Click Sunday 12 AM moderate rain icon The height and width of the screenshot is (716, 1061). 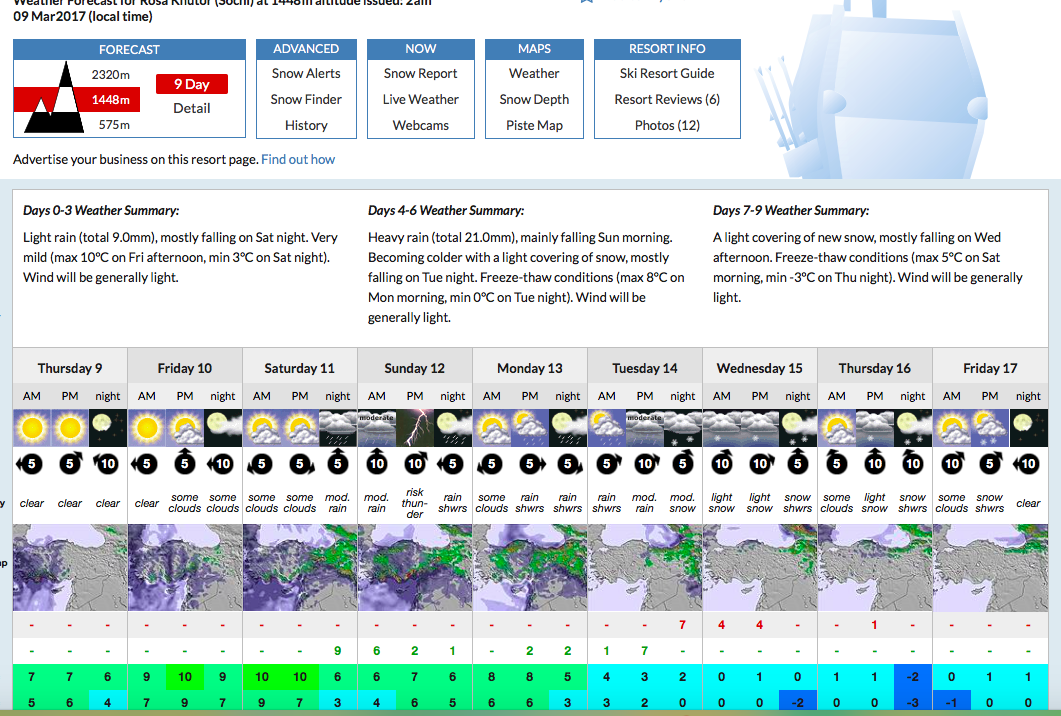377,428
